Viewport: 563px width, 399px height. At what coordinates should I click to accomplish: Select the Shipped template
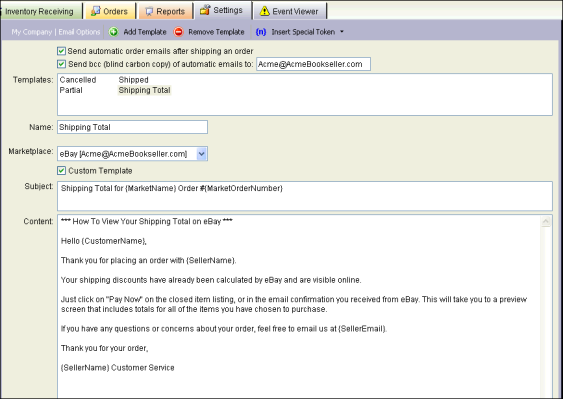coord(133,80)
